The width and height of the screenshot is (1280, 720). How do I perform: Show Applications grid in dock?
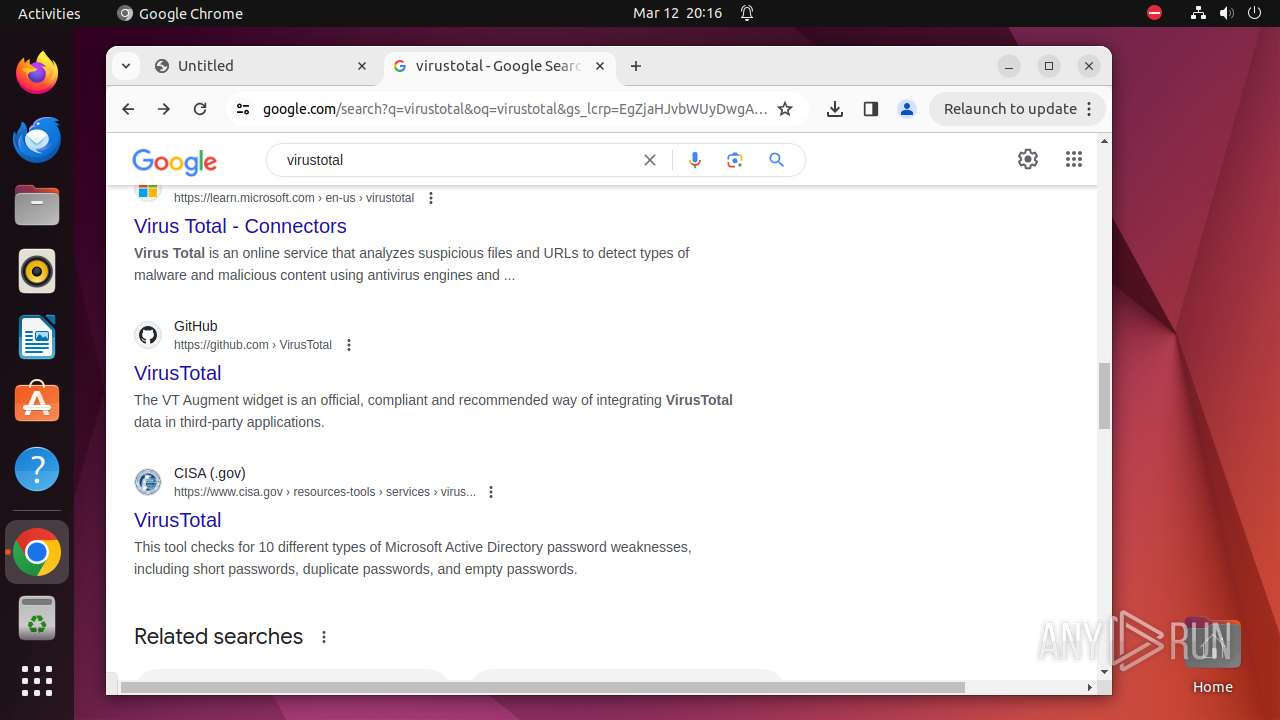pos(37,681)
